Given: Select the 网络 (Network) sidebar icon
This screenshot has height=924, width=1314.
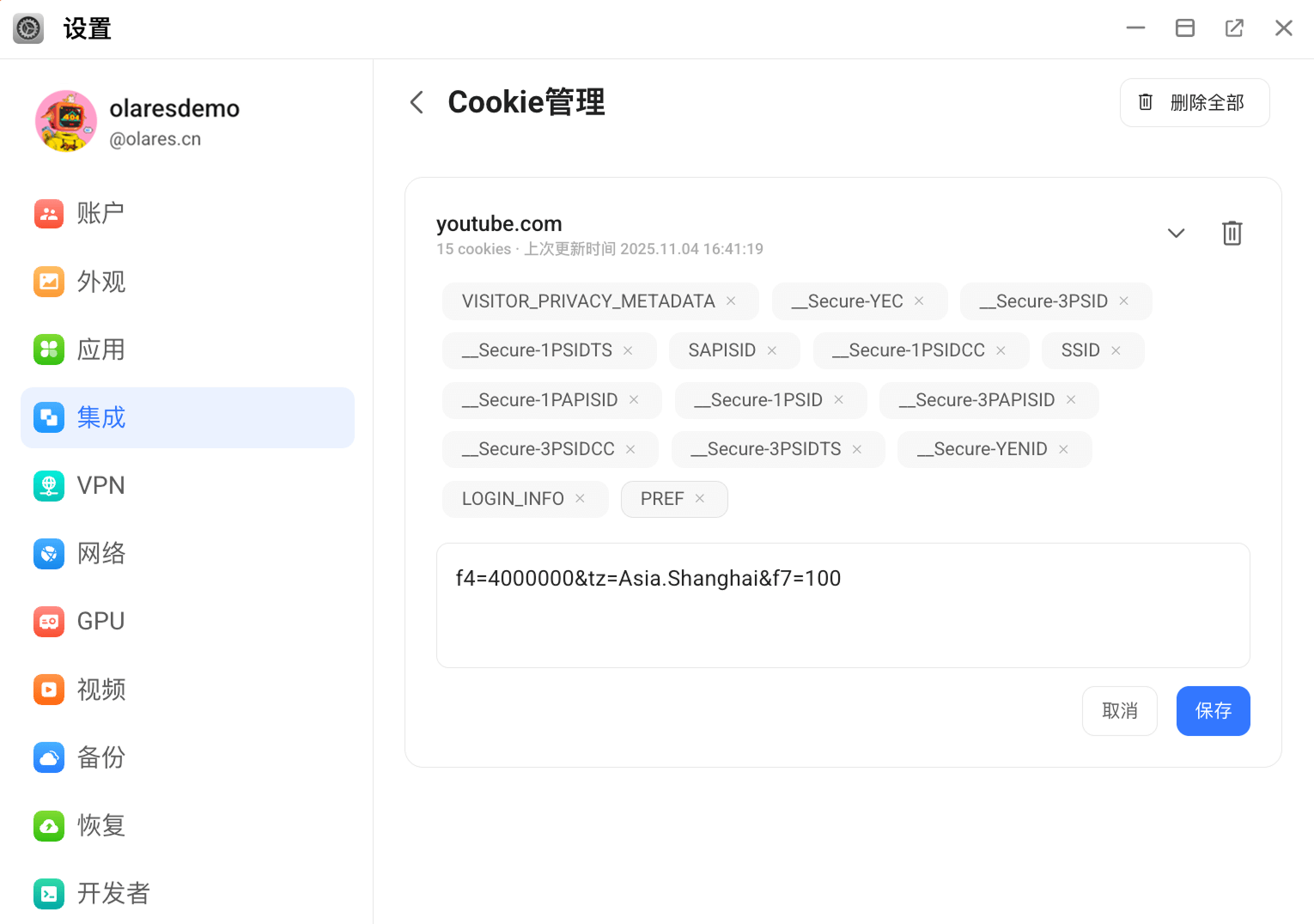Looking at the screenshot, I should 49,553.
